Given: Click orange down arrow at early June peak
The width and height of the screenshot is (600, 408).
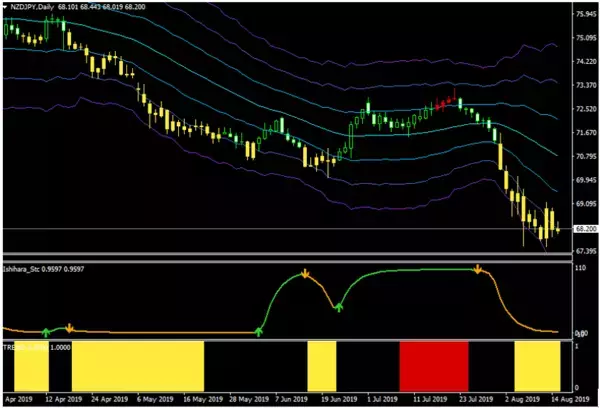Looking at the screenshot, I should point(306,272).
